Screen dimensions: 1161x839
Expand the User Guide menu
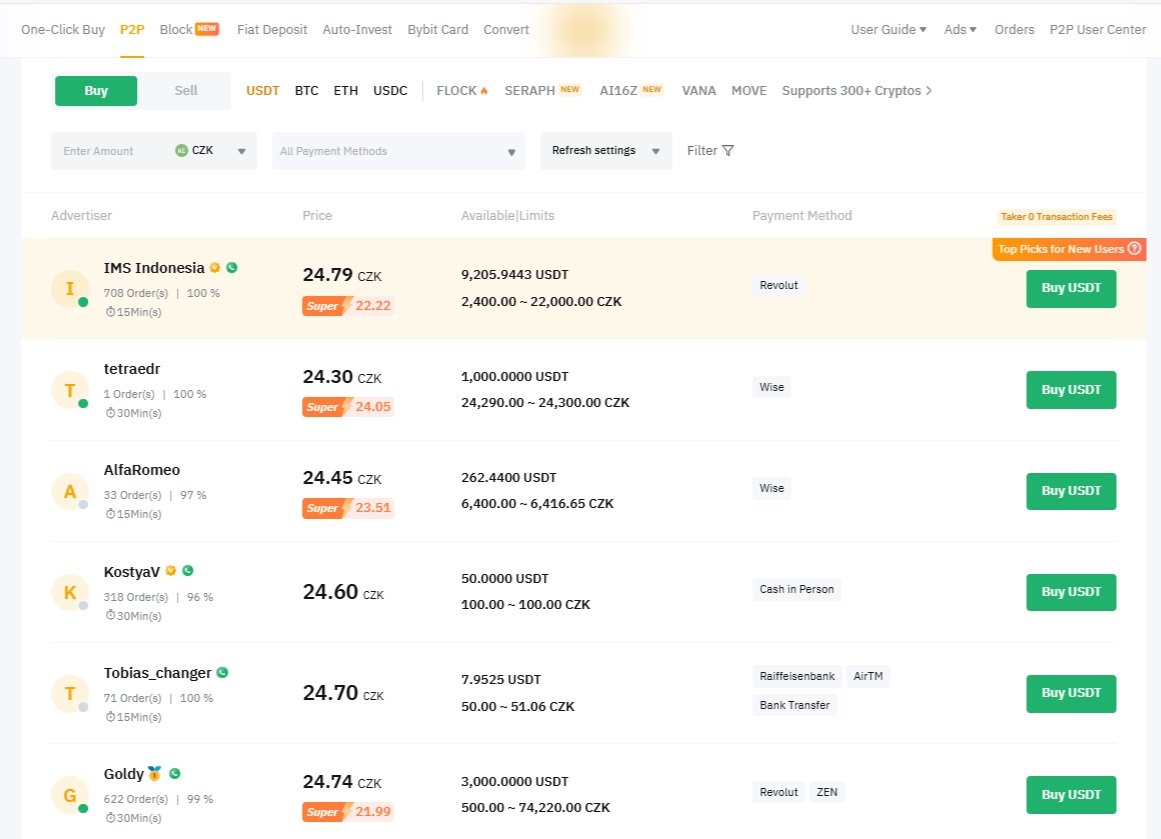click(889, 30)
